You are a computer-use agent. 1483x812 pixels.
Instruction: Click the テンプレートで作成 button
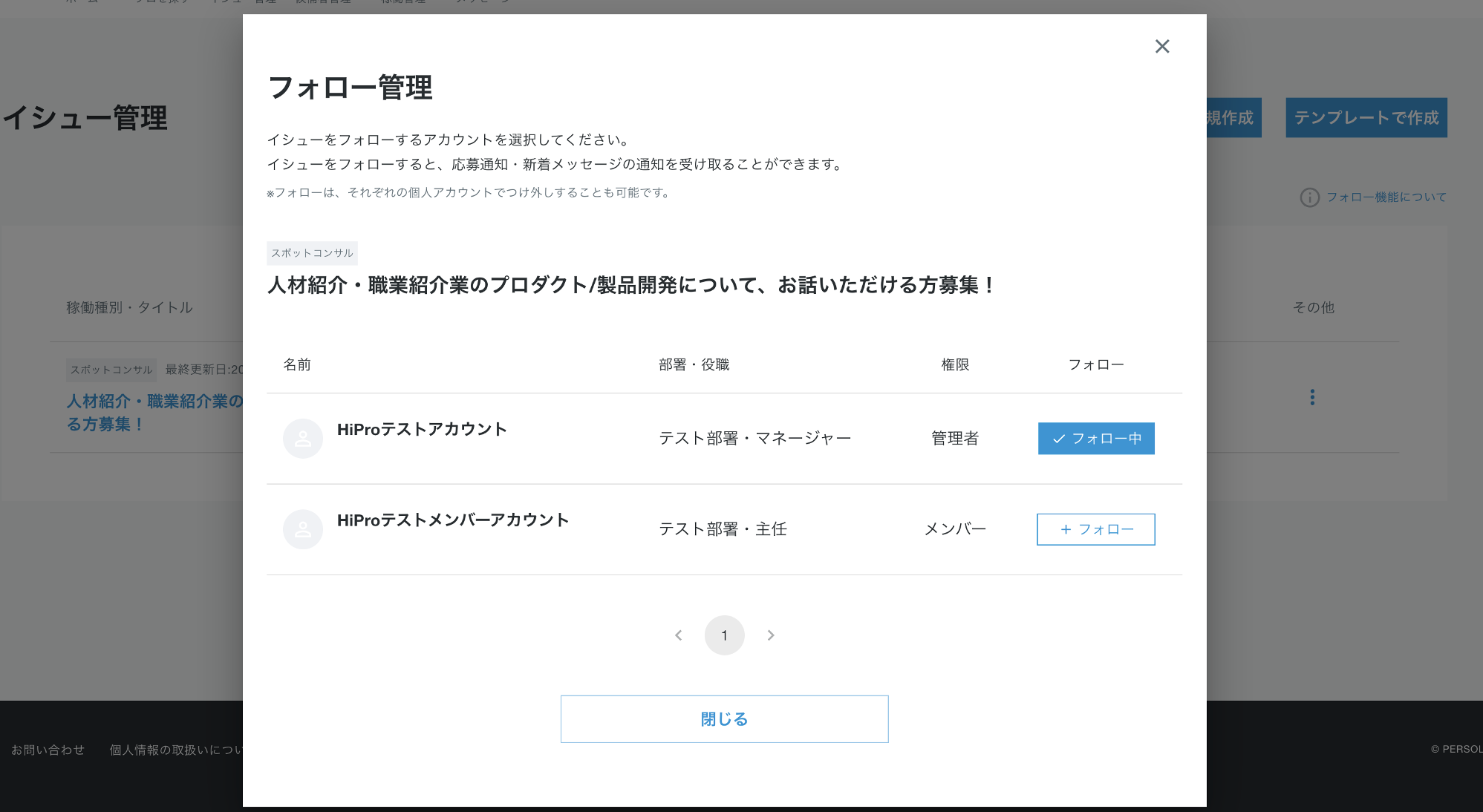click(1366, 117)
